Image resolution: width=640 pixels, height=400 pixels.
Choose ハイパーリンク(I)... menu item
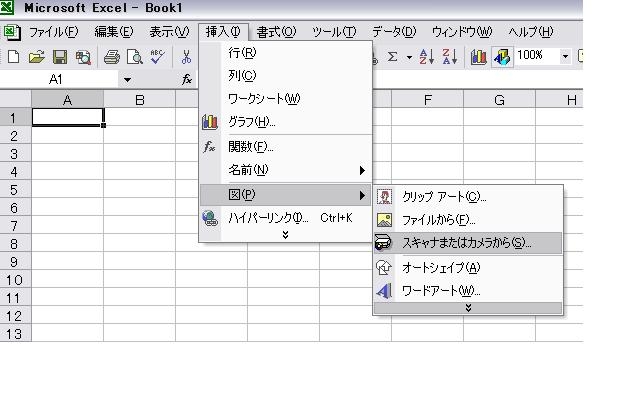pyautogui.click(x=286, y=218)
